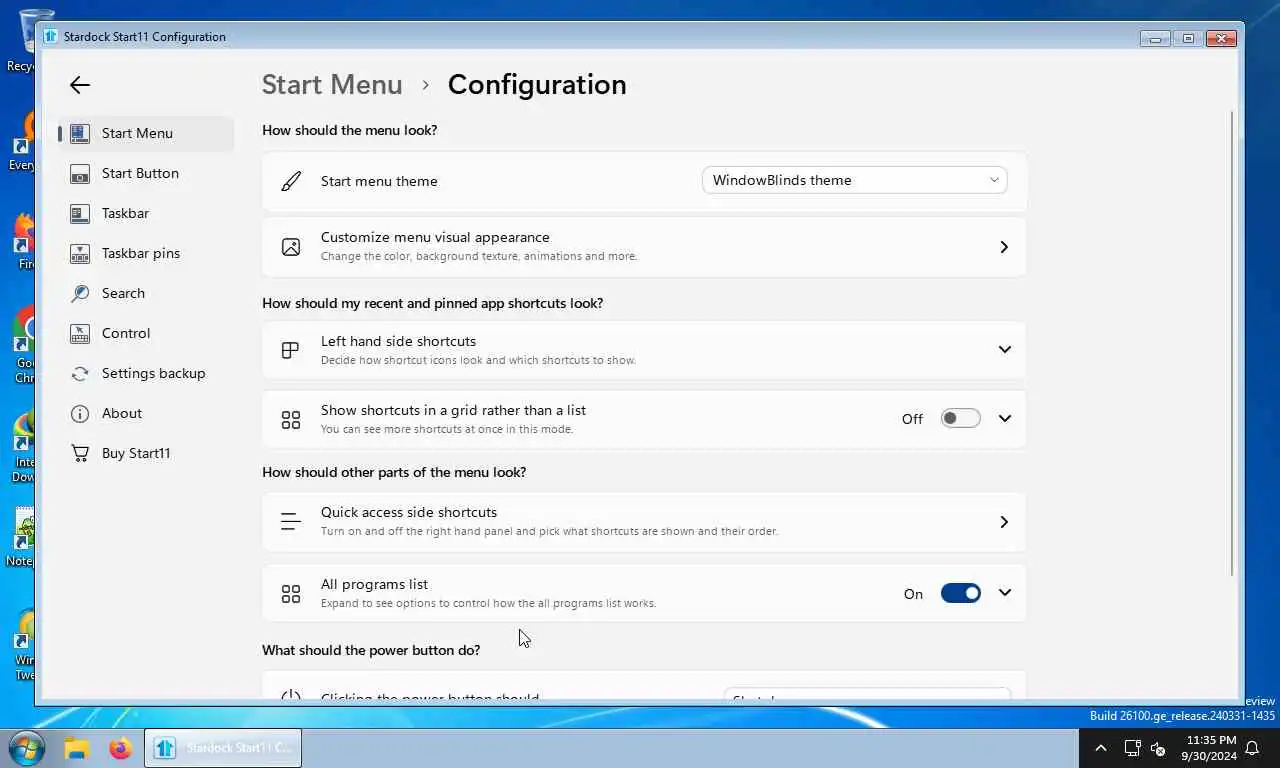Click the Buy Start11 cart icon
This screenshot has height=768, width=1280.
(80, 453)
